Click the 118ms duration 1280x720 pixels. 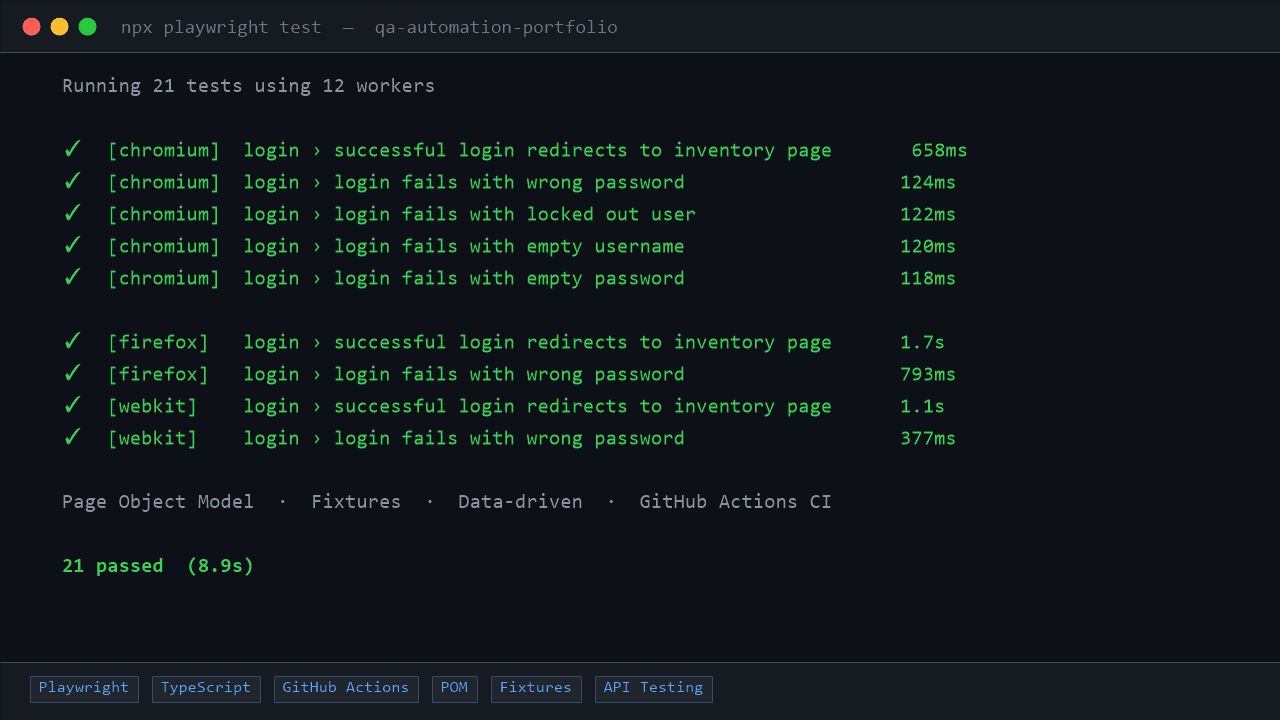pos(928,278)
